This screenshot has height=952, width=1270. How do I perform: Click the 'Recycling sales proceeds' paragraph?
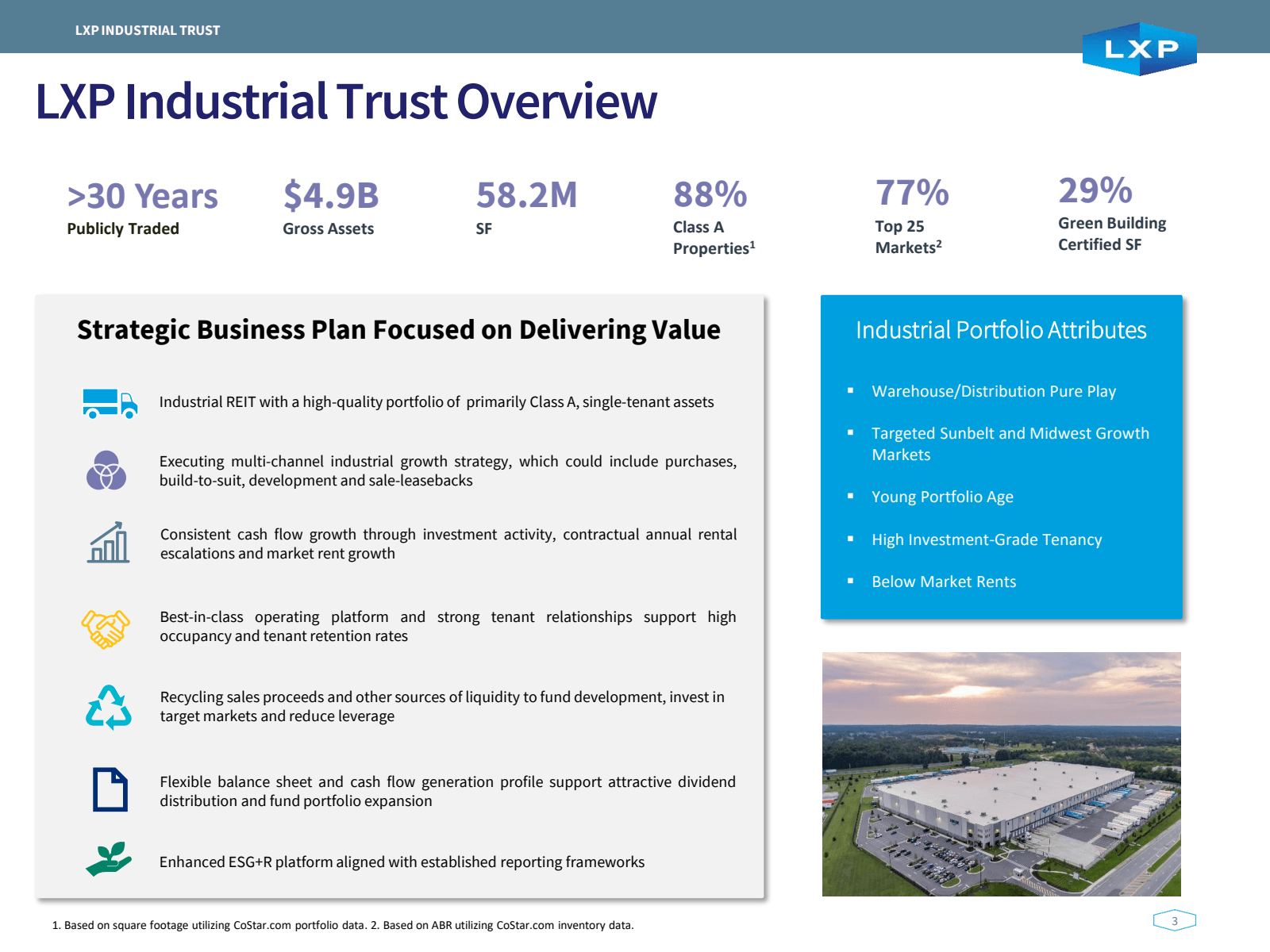click(x=442, y=707)
